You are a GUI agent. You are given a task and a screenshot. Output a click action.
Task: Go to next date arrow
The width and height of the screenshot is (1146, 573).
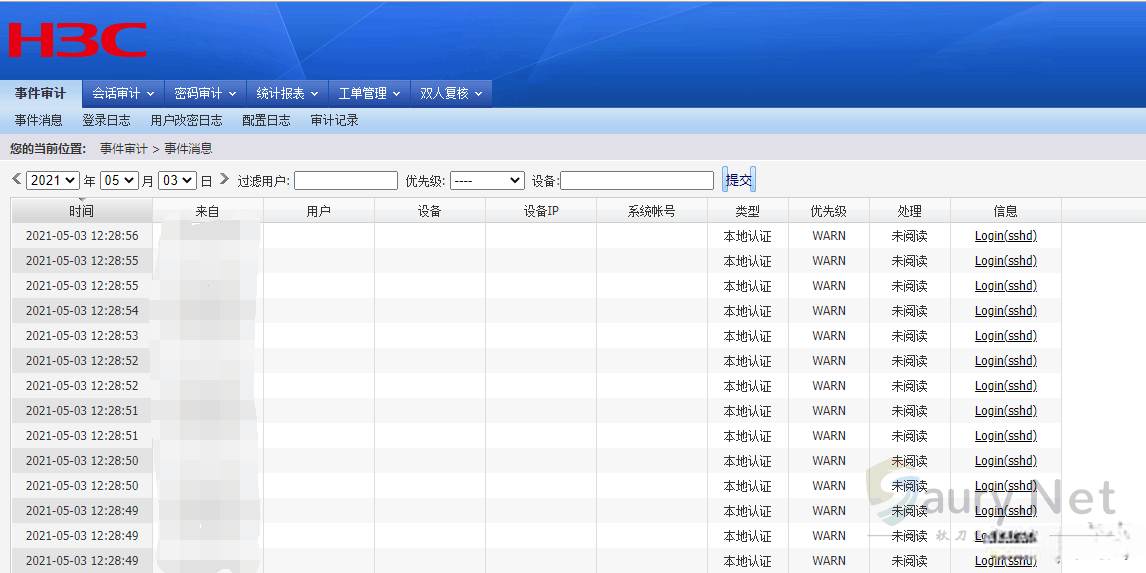point(224,179)
